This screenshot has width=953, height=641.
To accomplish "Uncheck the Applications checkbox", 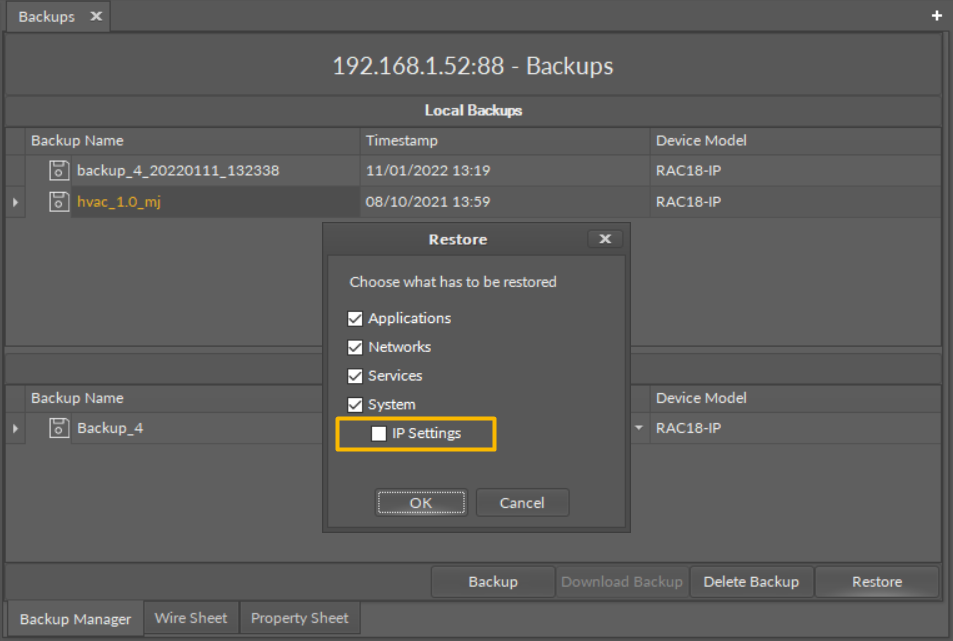I will (x=355, y=319).
